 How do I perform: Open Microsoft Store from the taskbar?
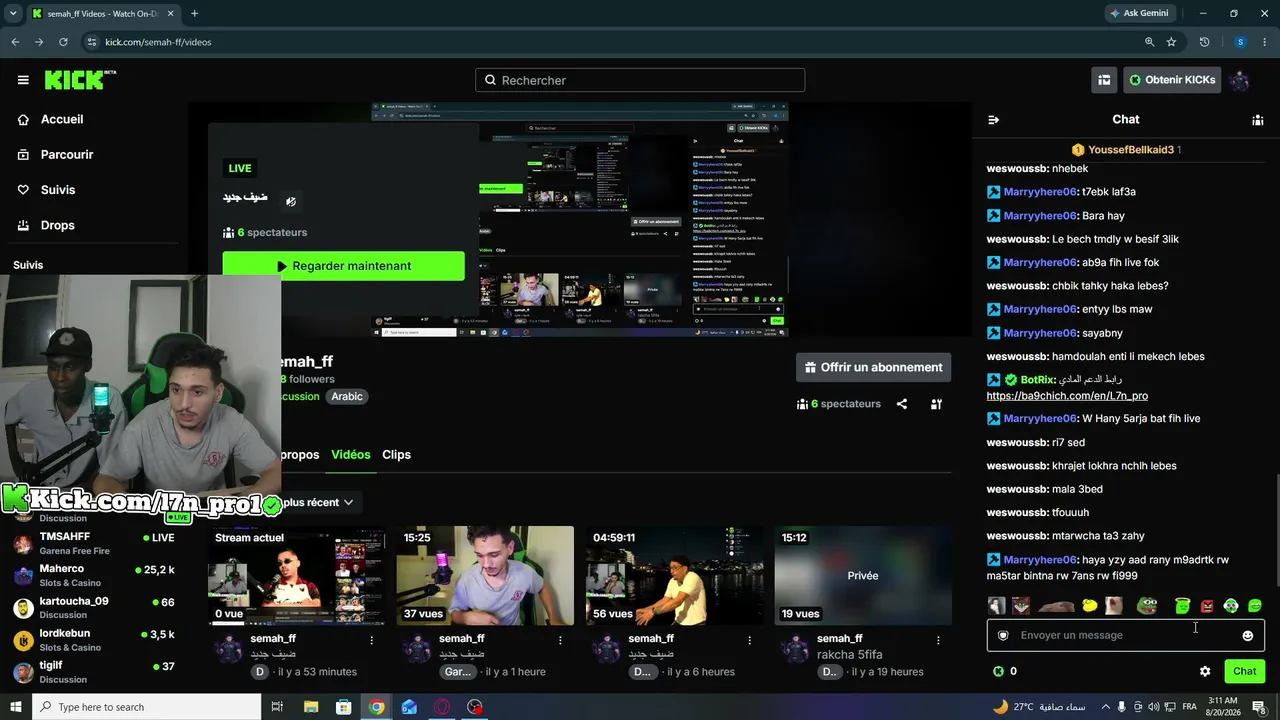[x=343, y=707]
